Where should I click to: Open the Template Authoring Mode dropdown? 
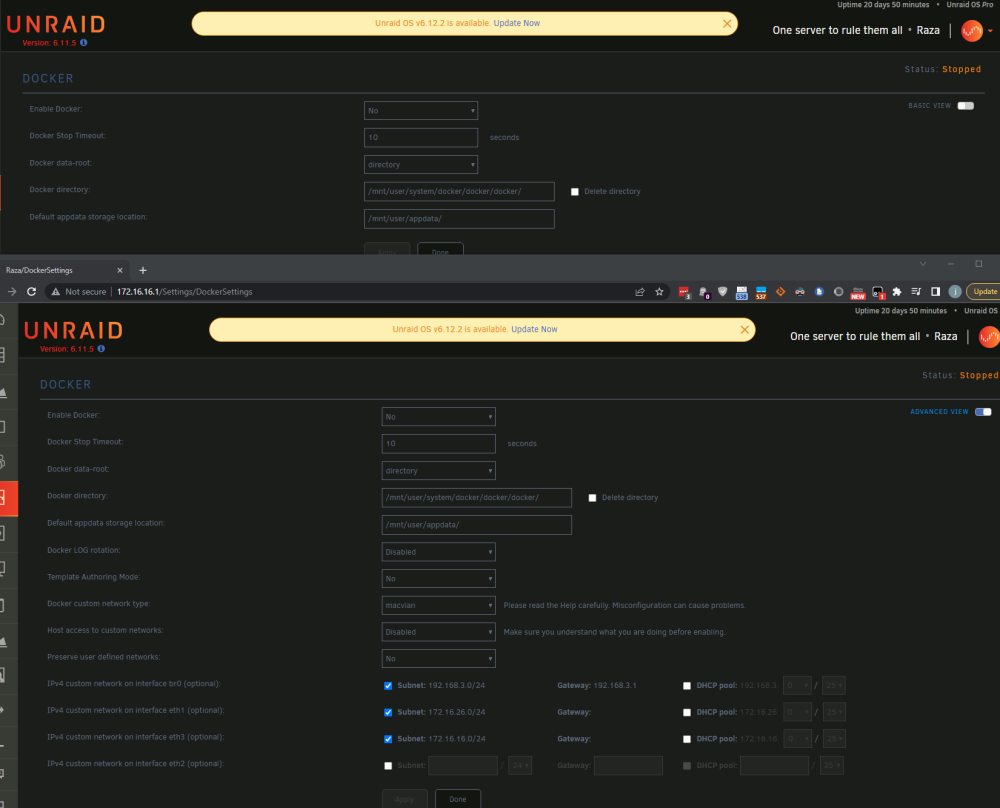(x=439, y=578)
